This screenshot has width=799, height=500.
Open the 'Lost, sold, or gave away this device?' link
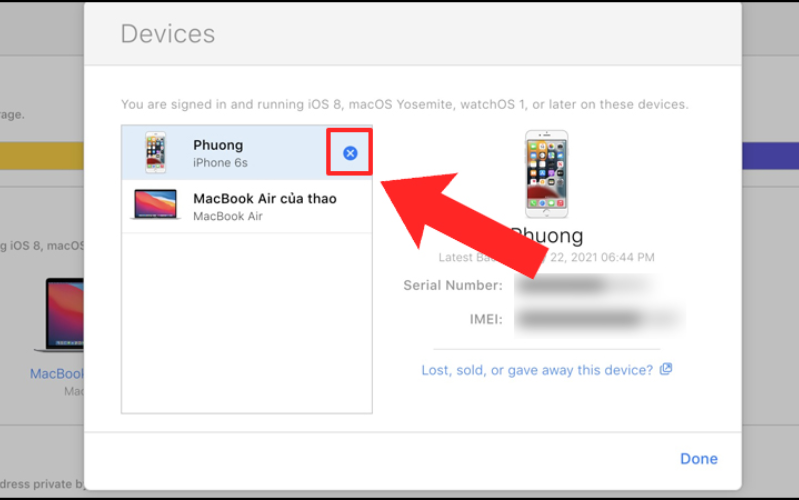(537, 370)
